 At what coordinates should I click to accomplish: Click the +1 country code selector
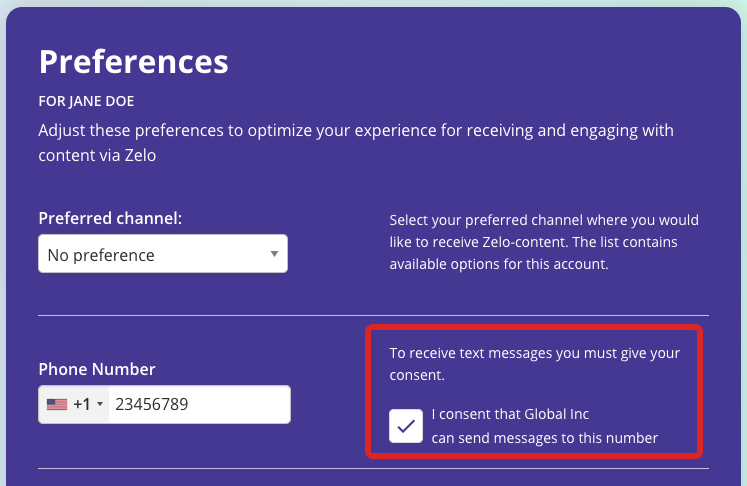point(74,405)
